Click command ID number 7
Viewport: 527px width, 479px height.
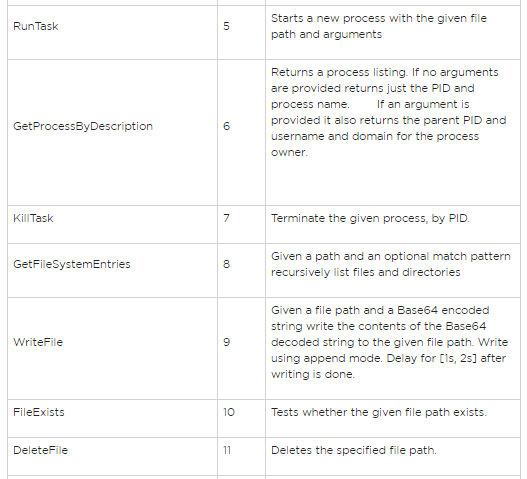[x=226, y=218]
